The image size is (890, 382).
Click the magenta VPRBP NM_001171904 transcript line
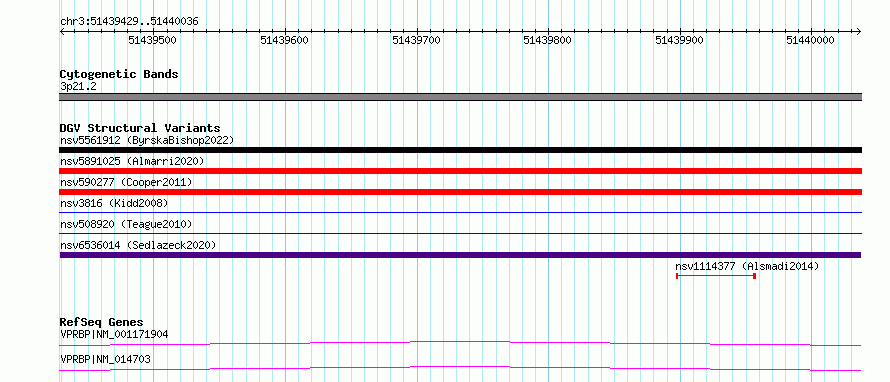460,343
